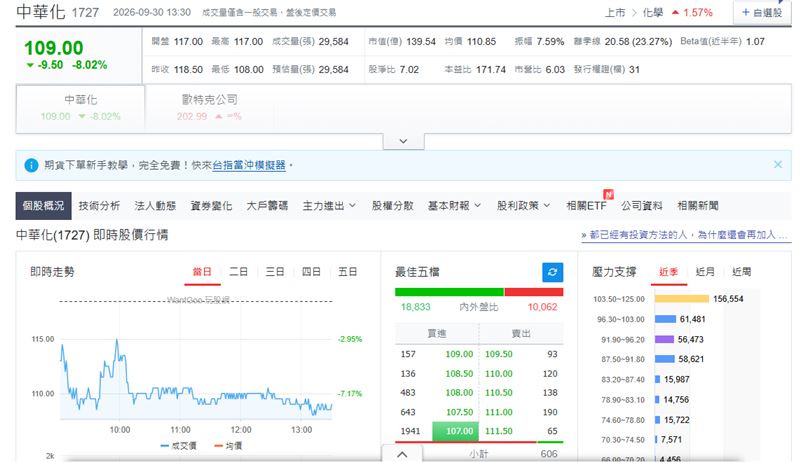Click the 上市 breadcrumb link

615,13
